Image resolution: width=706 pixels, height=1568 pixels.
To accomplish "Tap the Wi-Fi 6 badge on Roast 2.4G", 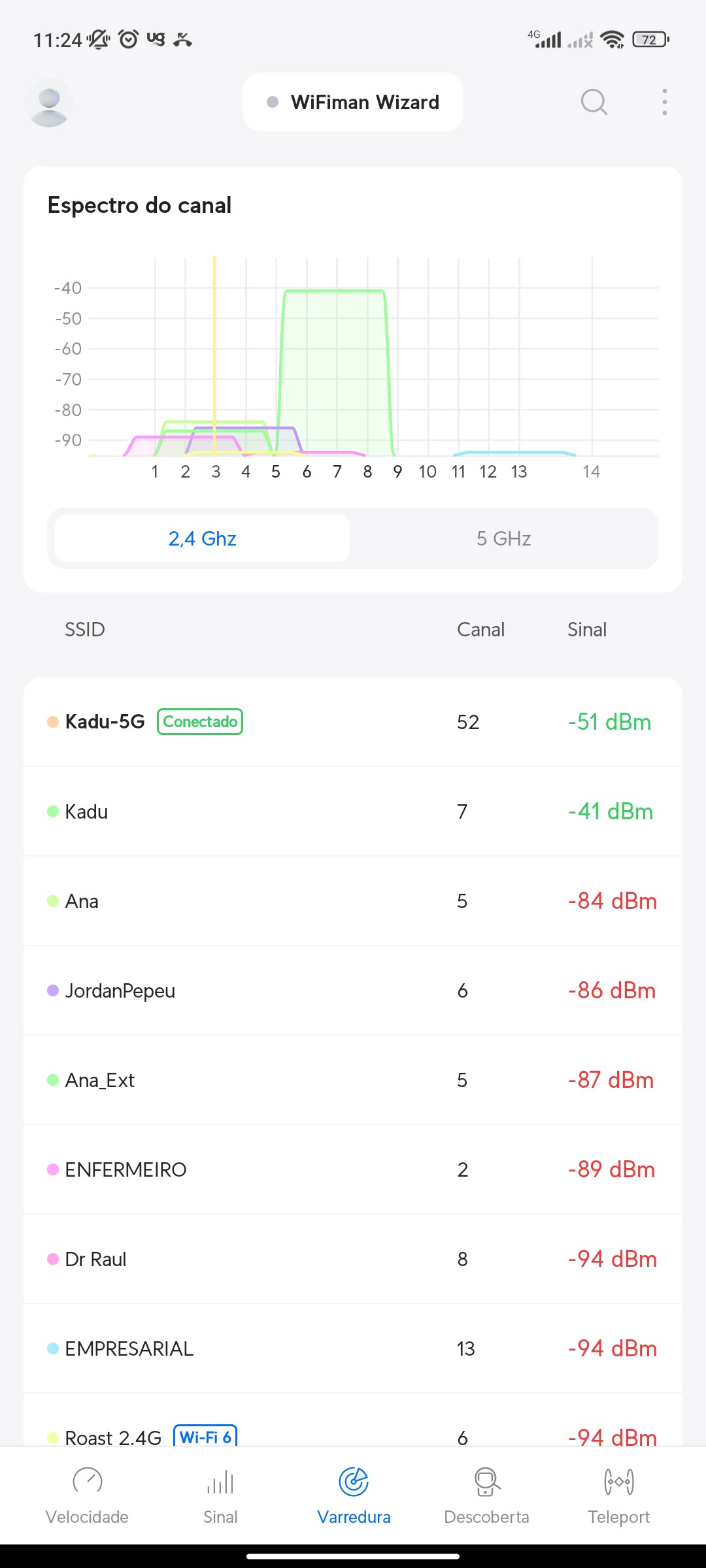I will coord(205,1436).
